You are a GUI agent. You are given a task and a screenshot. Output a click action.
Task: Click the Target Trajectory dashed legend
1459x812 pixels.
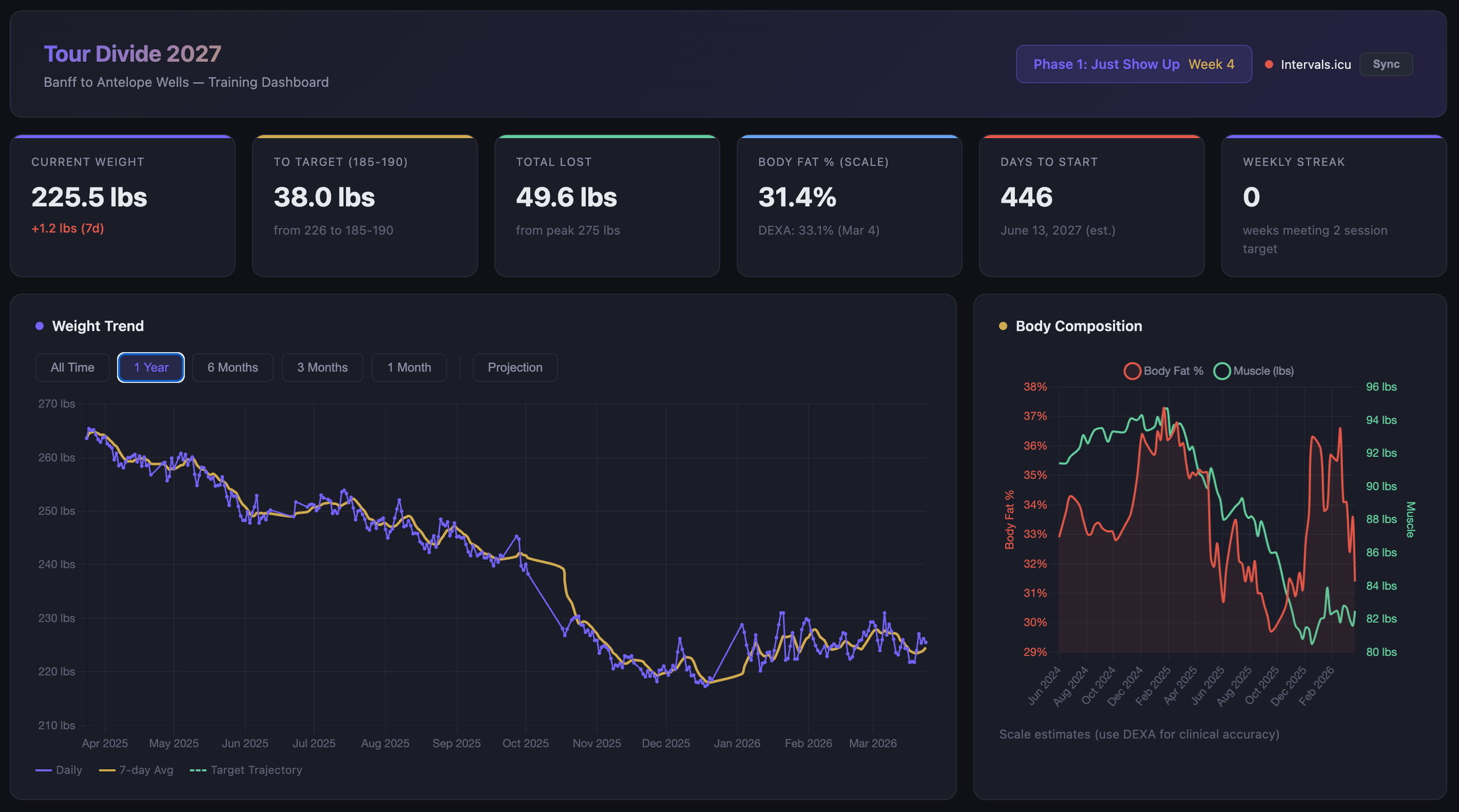coord(198,770)
